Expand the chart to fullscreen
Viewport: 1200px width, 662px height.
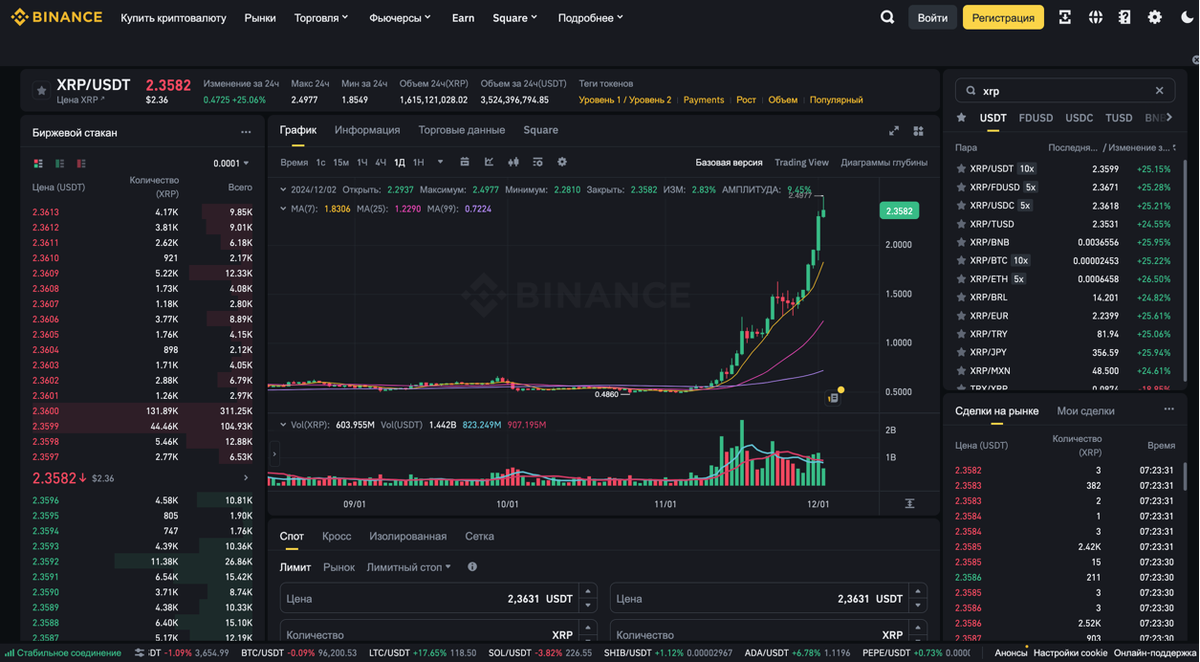pyautogui.click(x=894, y=131)
